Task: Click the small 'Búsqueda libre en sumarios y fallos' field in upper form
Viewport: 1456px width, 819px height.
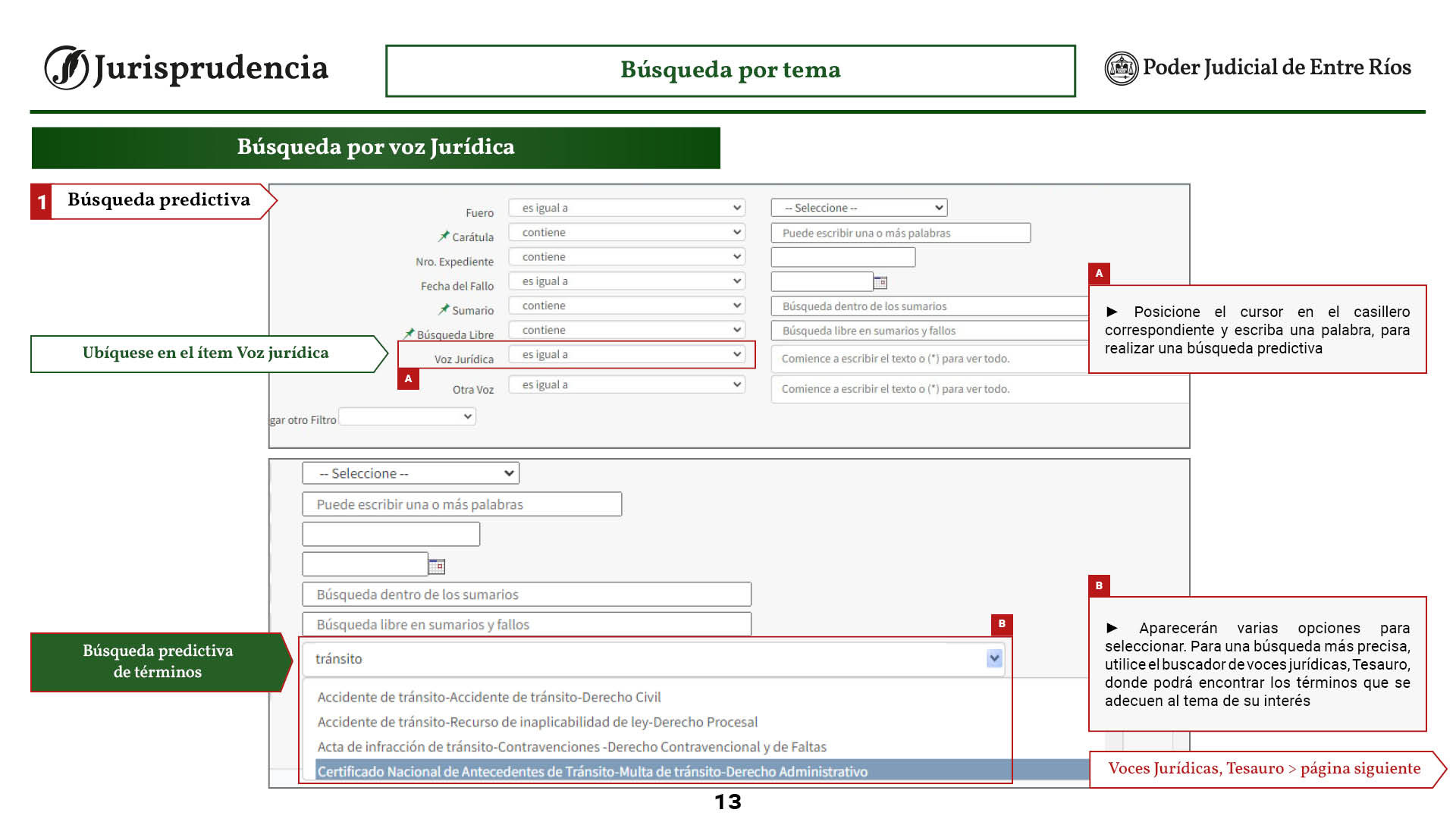Action: coord(930,331)
